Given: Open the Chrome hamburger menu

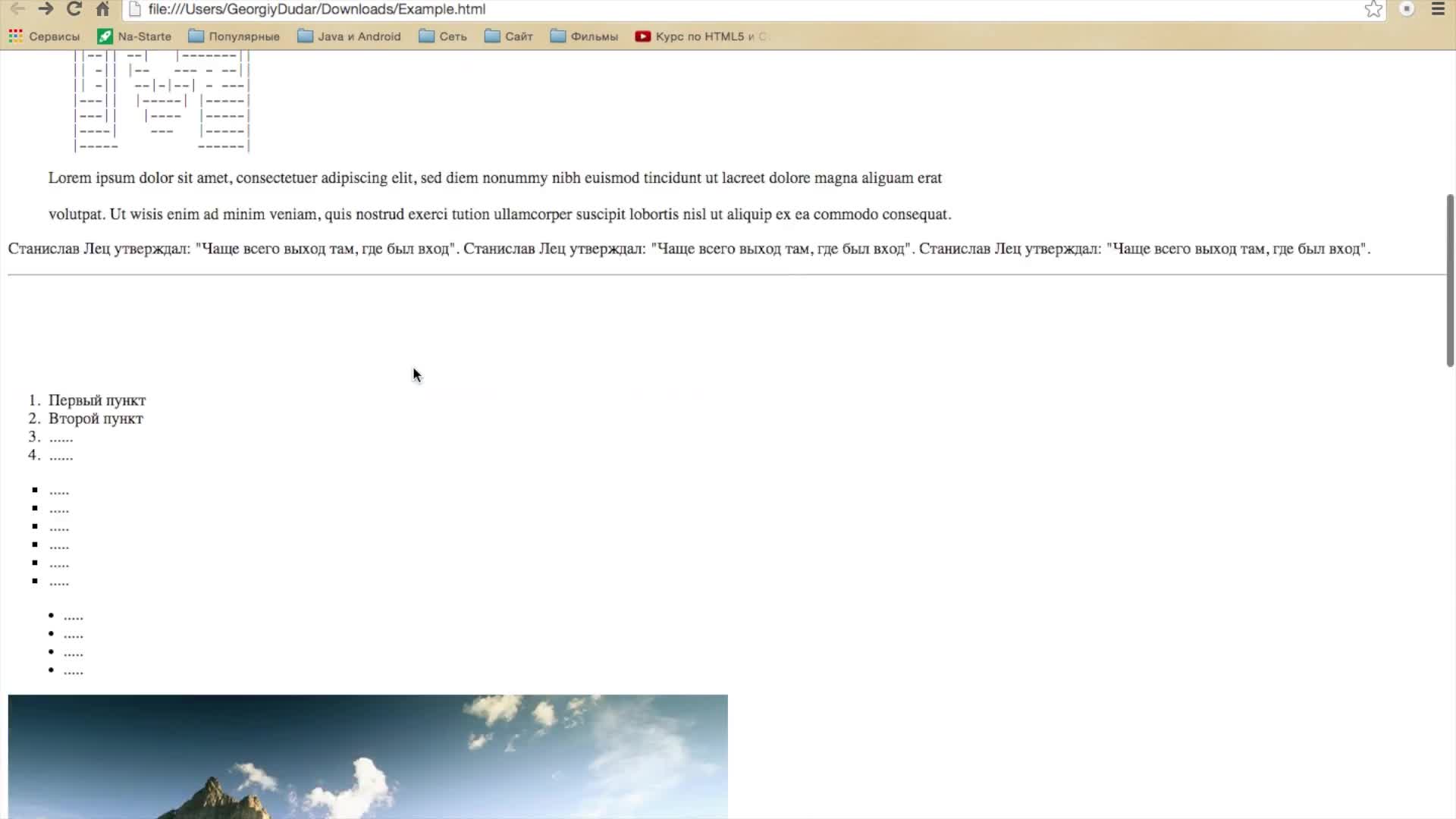Looking at the screenshot, I should point(1438,9).
